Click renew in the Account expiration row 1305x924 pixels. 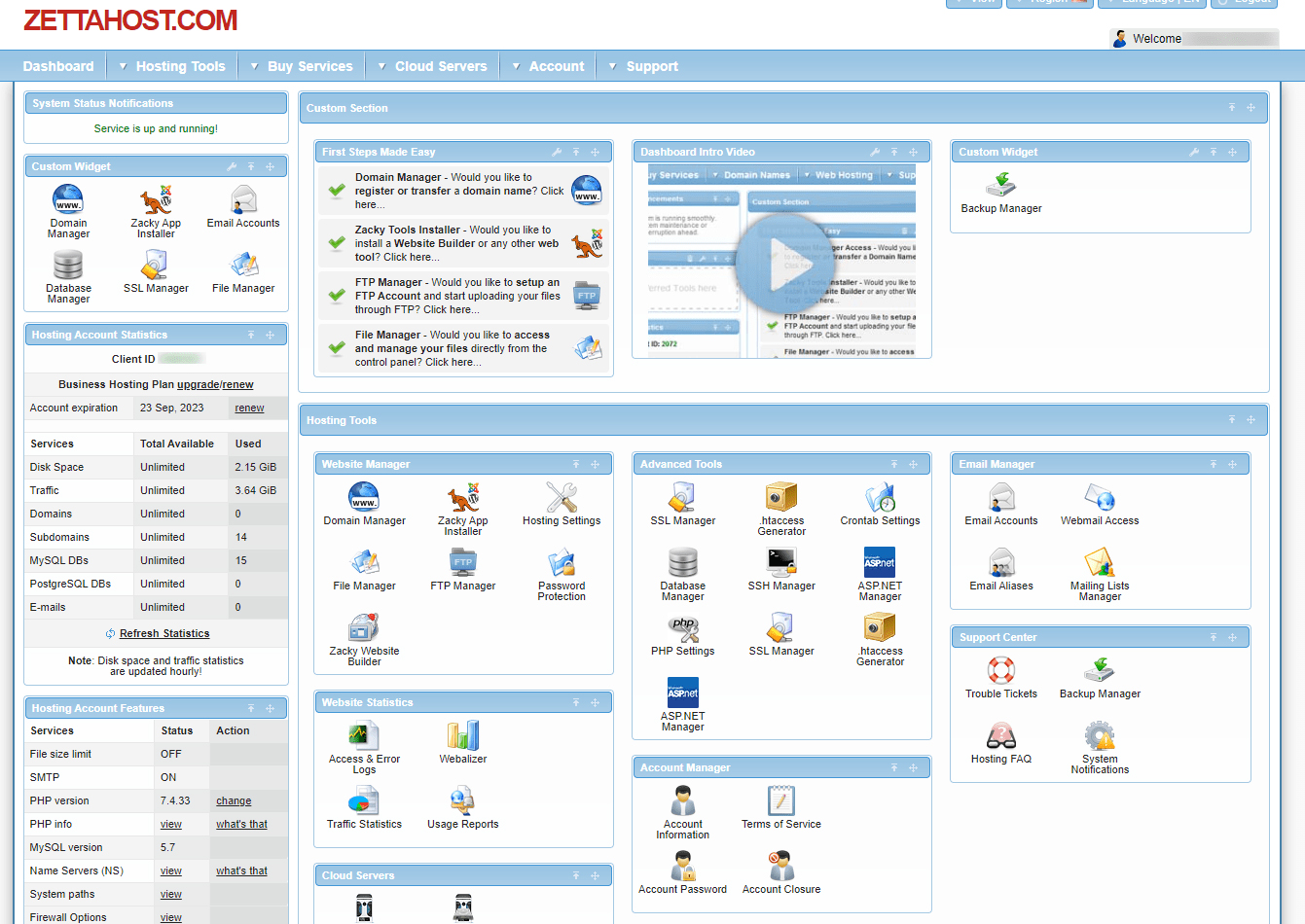(x=249, y=409)
